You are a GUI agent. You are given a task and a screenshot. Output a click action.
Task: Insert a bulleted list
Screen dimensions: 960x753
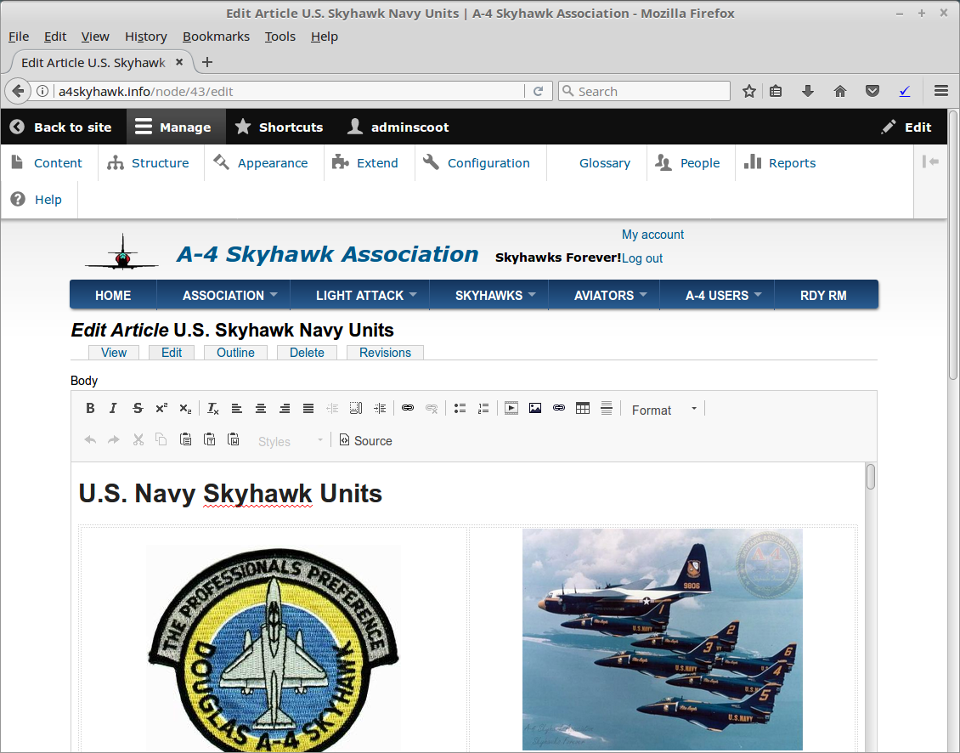(460, 408)
